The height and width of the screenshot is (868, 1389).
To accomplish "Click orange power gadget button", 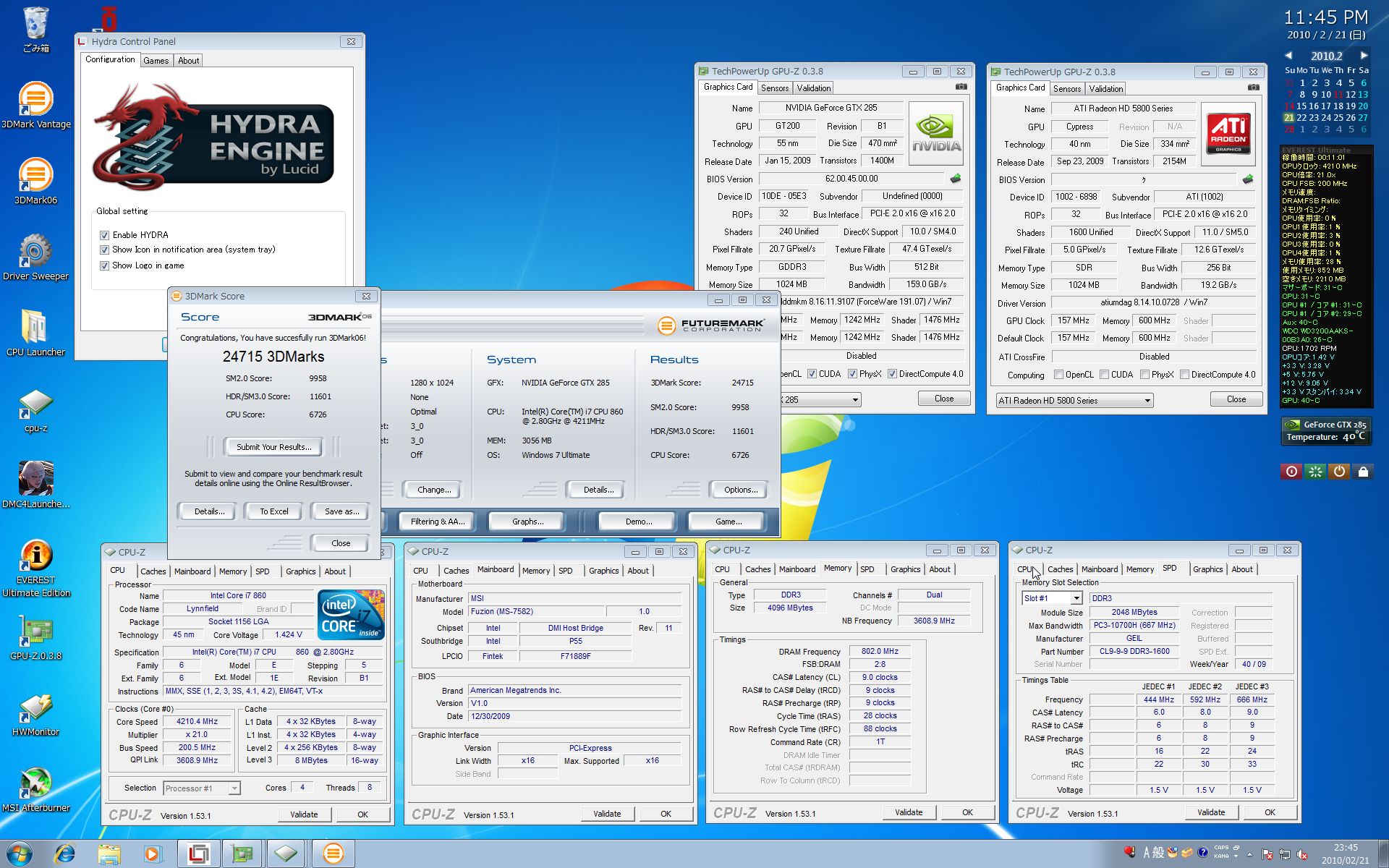I will pyautogui.click(x=1339, y=472).
